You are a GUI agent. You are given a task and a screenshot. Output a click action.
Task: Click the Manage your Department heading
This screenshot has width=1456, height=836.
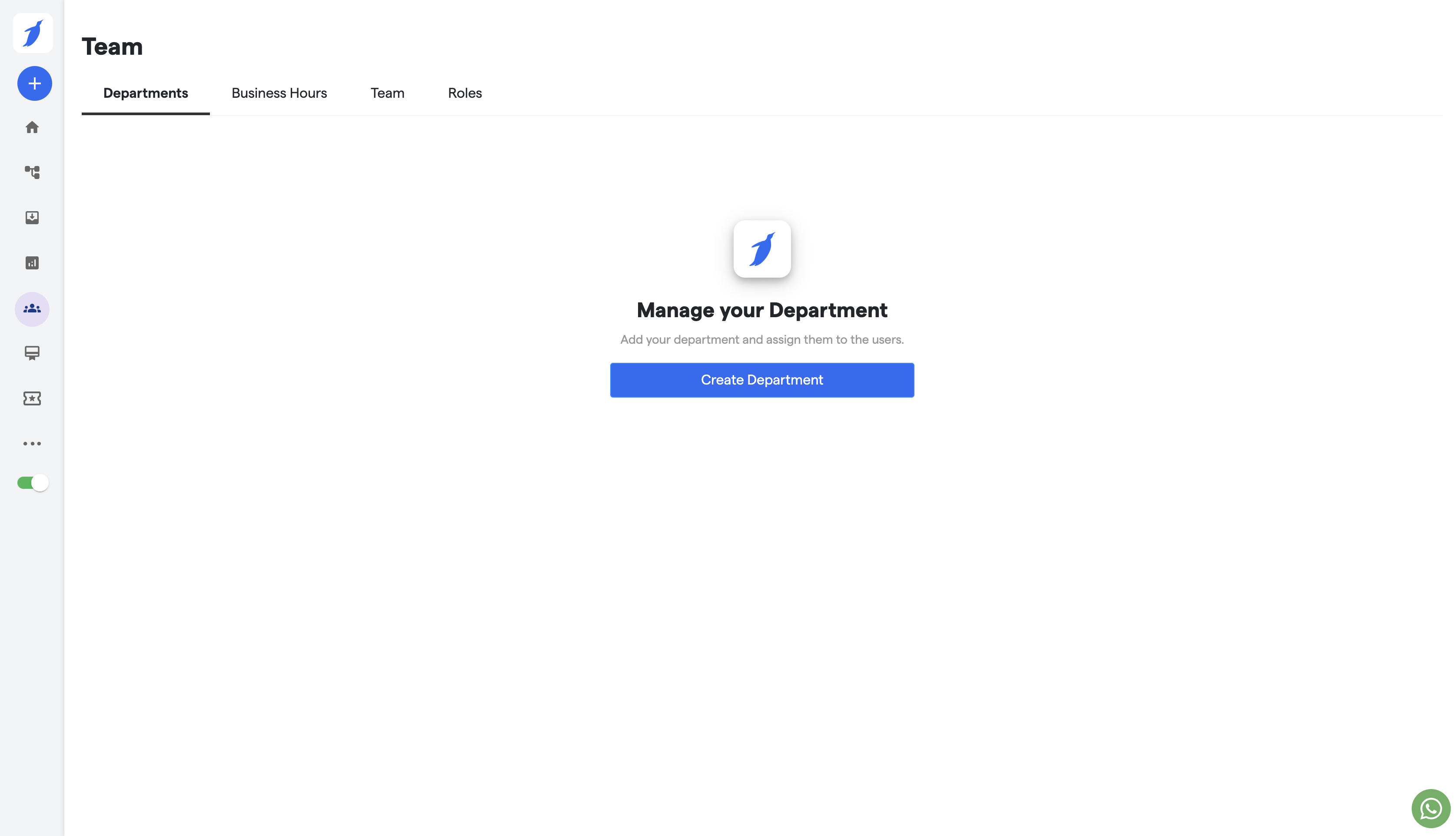click(x=761, y=311)
